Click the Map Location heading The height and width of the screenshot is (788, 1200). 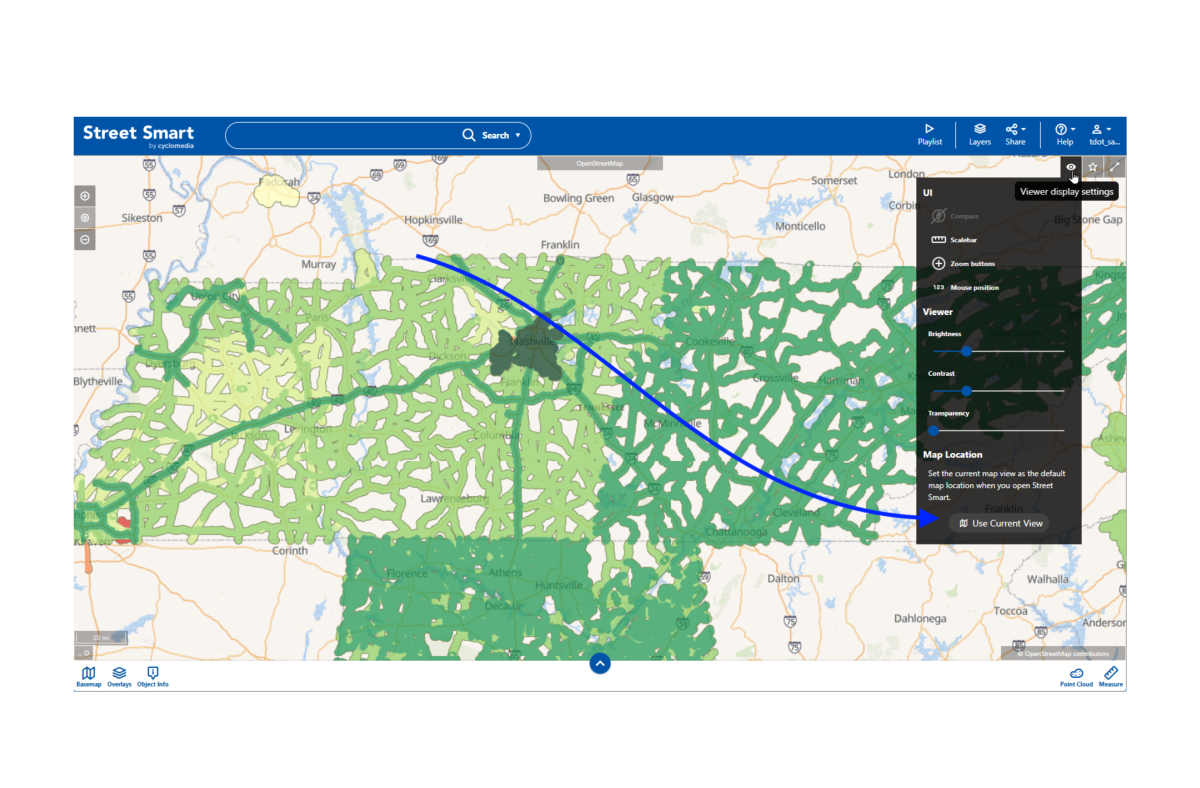pos(952,455)
